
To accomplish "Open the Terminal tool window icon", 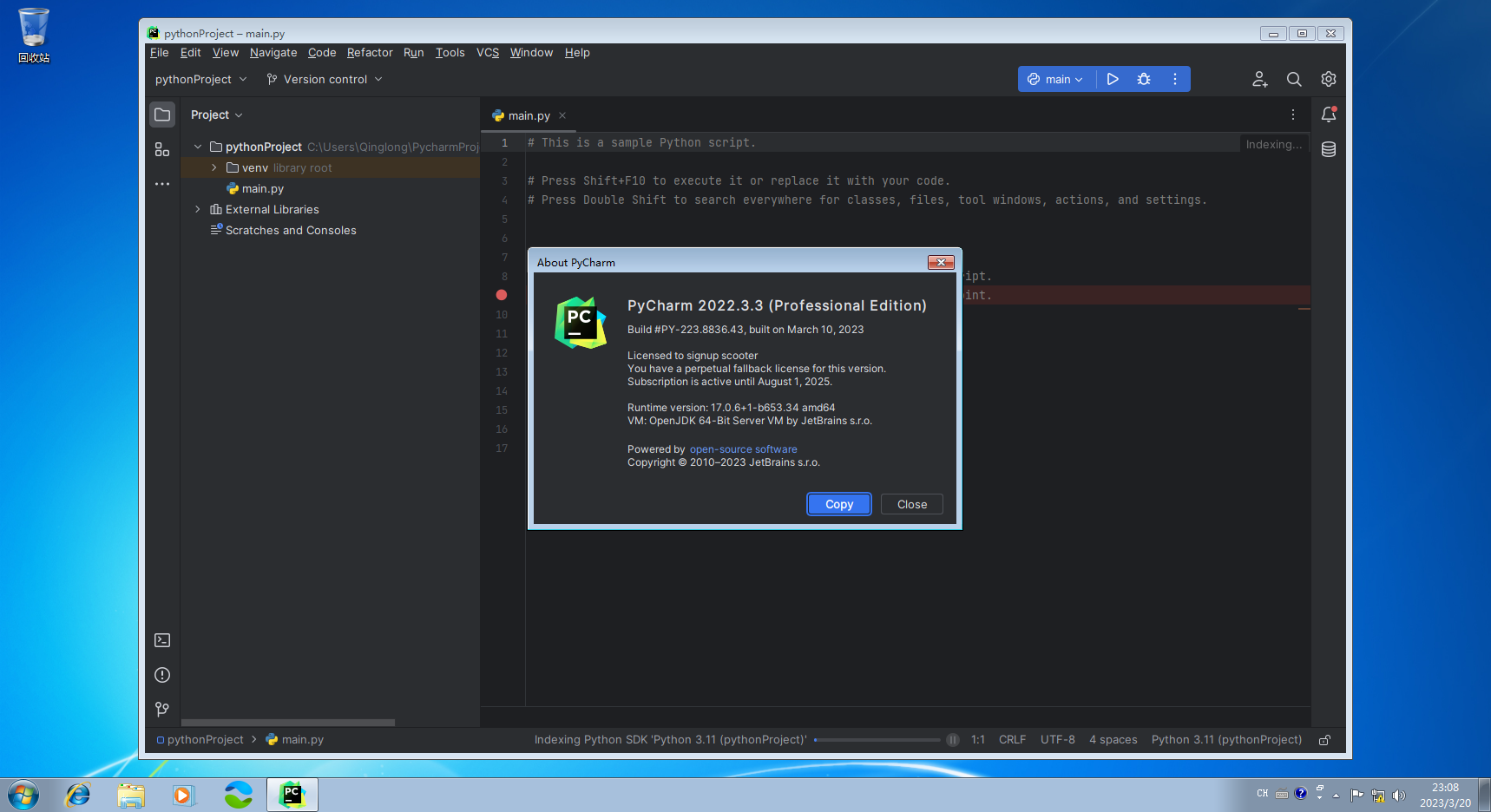I will click(161, 639).
